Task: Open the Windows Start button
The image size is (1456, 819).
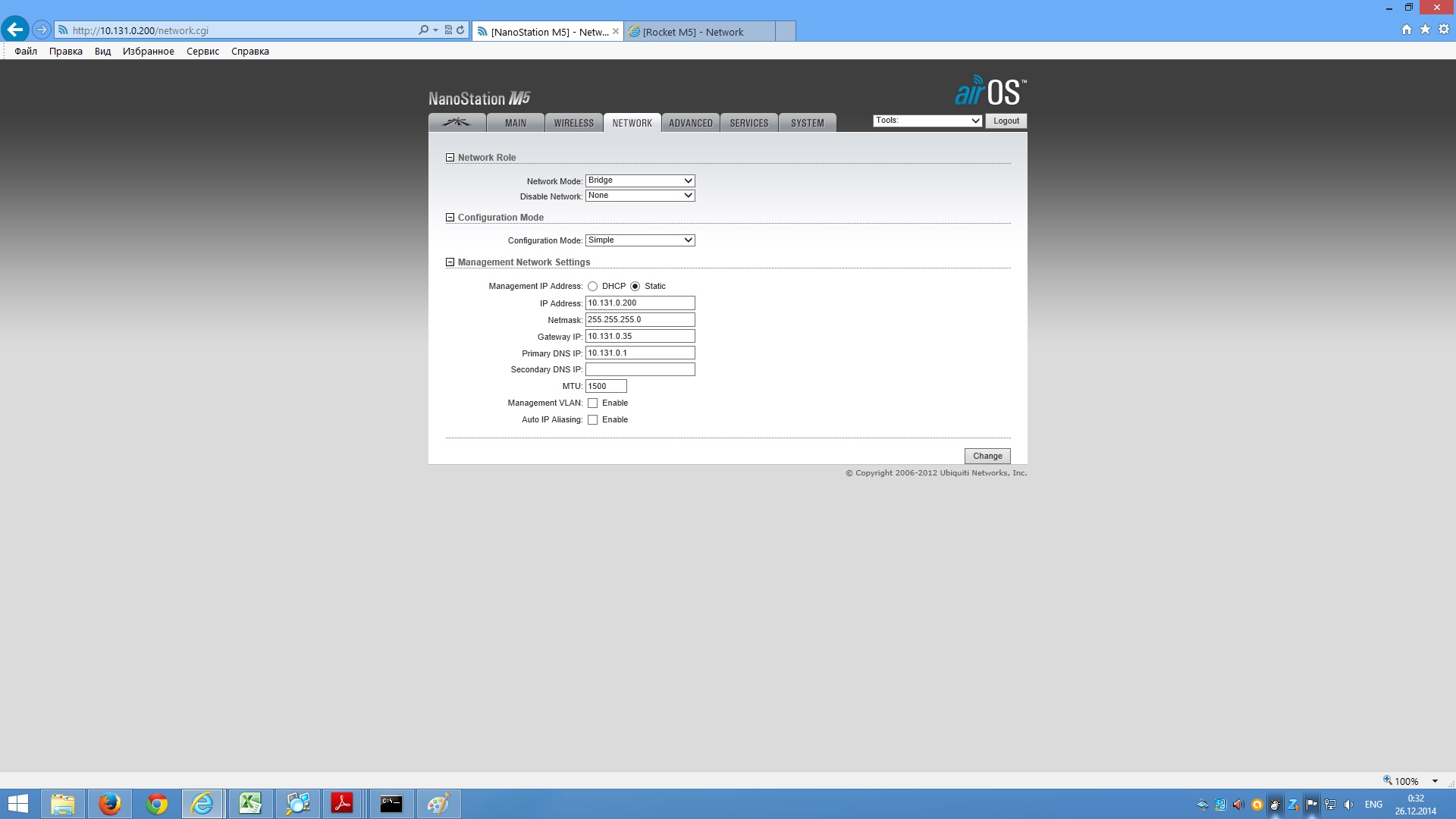Action: point(17,804)
